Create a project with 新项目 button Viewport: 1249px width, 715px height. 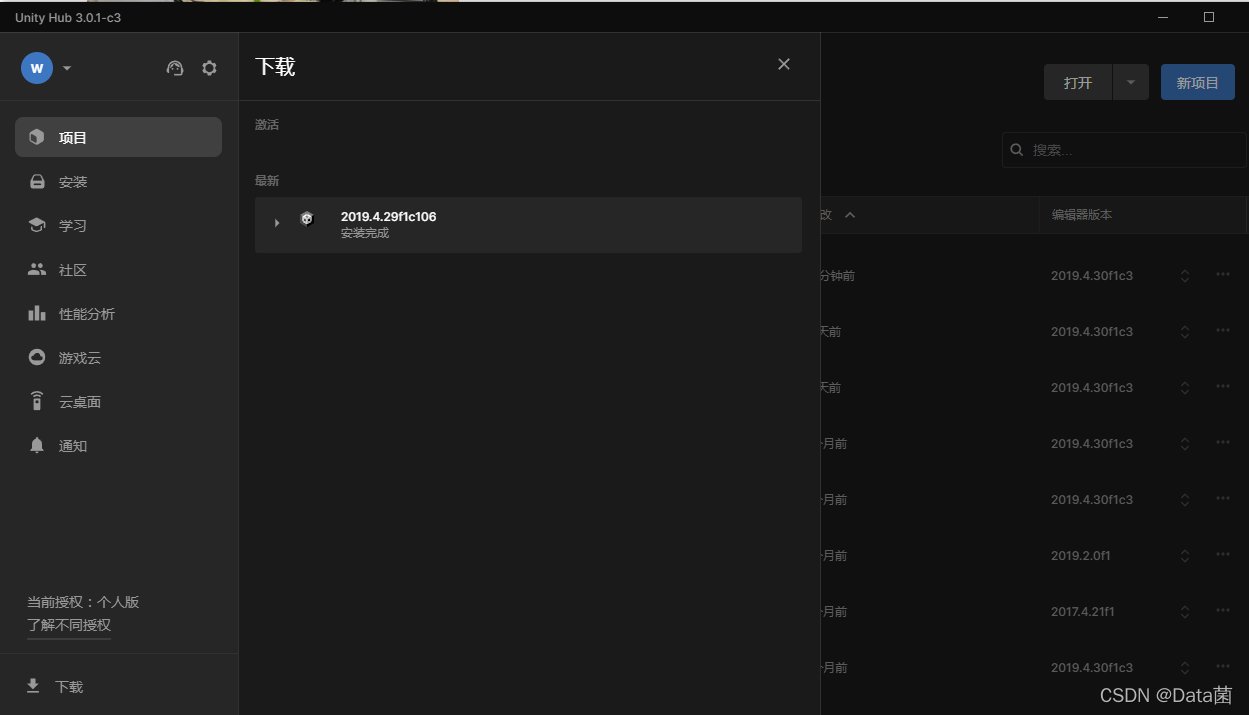point(1198,82)
